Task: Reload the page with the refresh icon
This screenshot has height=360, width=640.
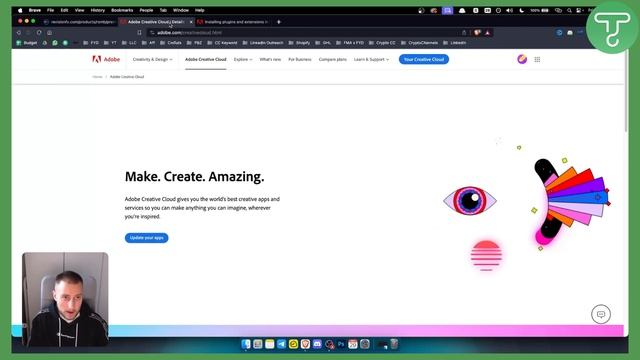Action: 39,33
